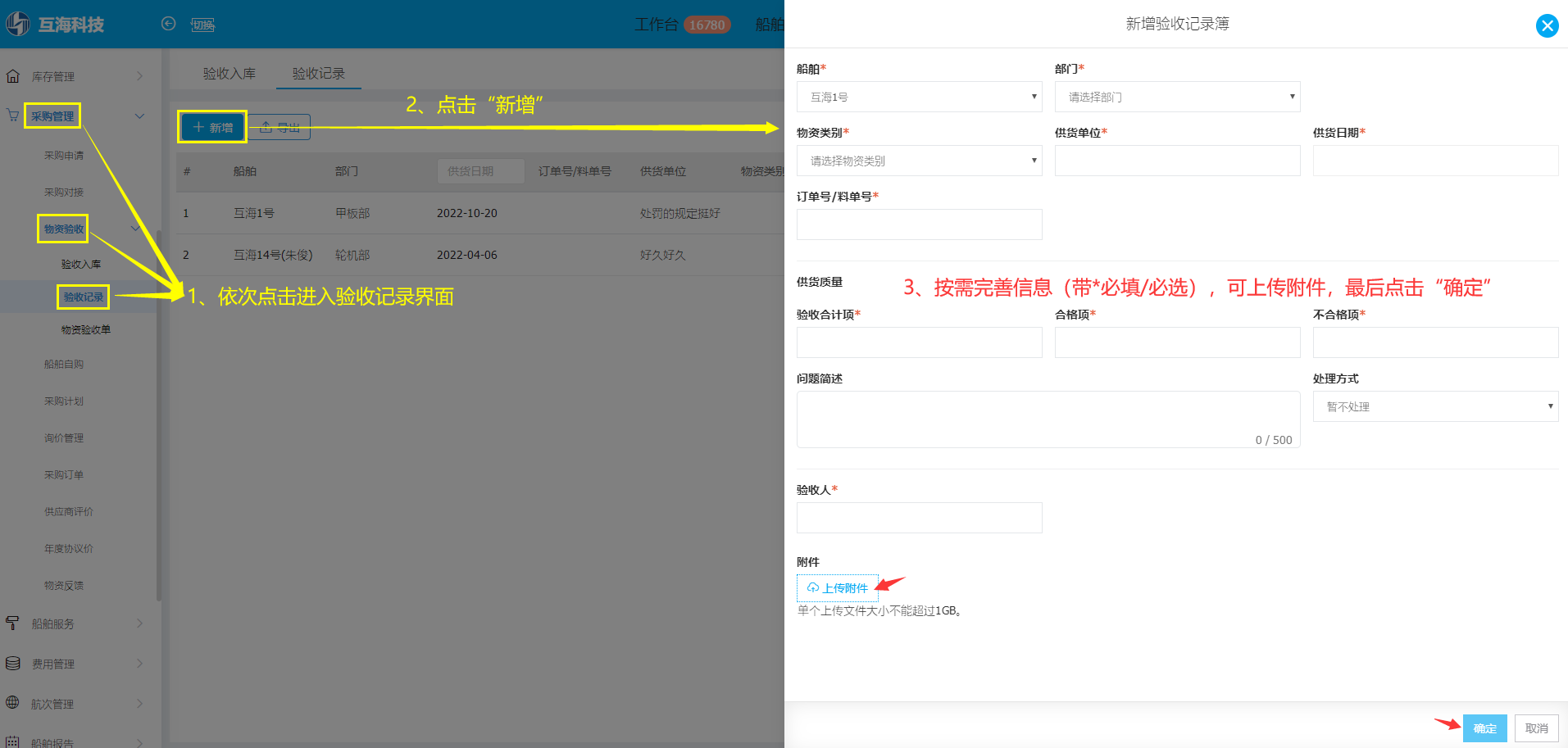Screen dimensions: 1568x748
Task: Click the 16780 notification badge
Action: tap(707, 25)
